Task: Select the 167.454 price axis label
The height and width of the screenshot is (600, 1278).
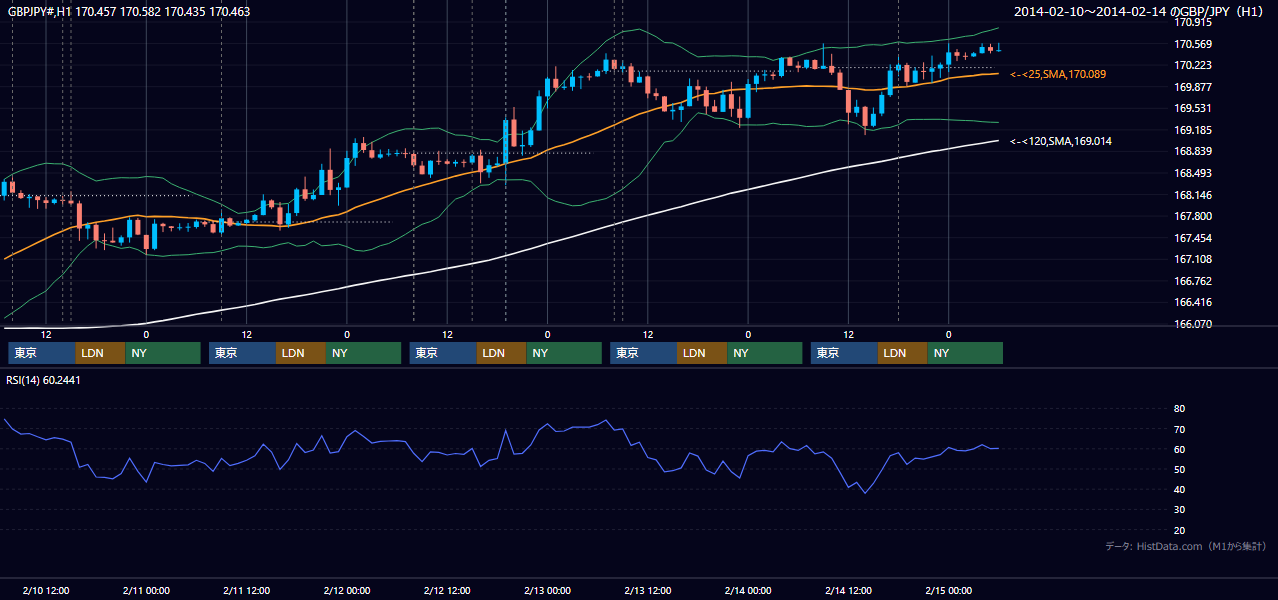Action: [1193, 238]
